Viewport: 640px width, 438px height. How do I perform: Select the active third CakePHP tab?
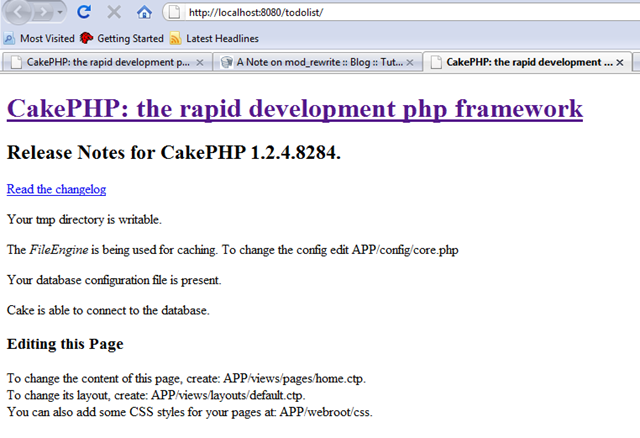coord(527,62)
